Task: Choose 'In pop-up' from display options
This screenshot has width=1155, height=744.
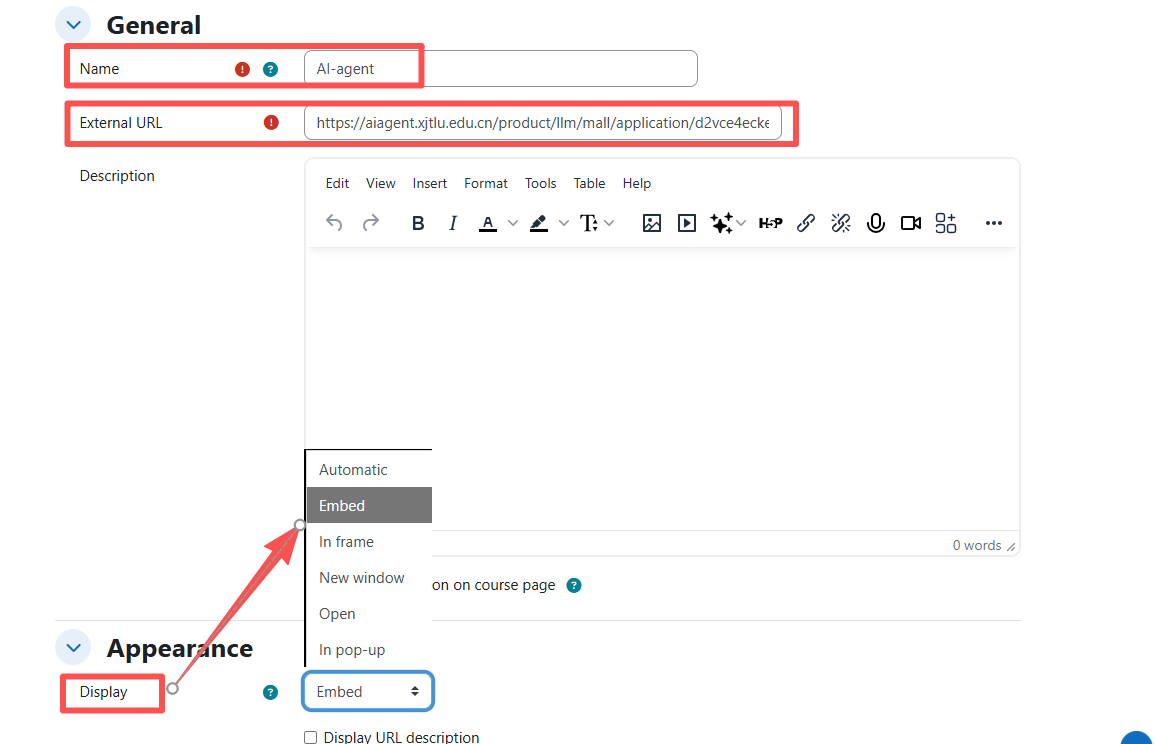Action: [x=352, y=650]
